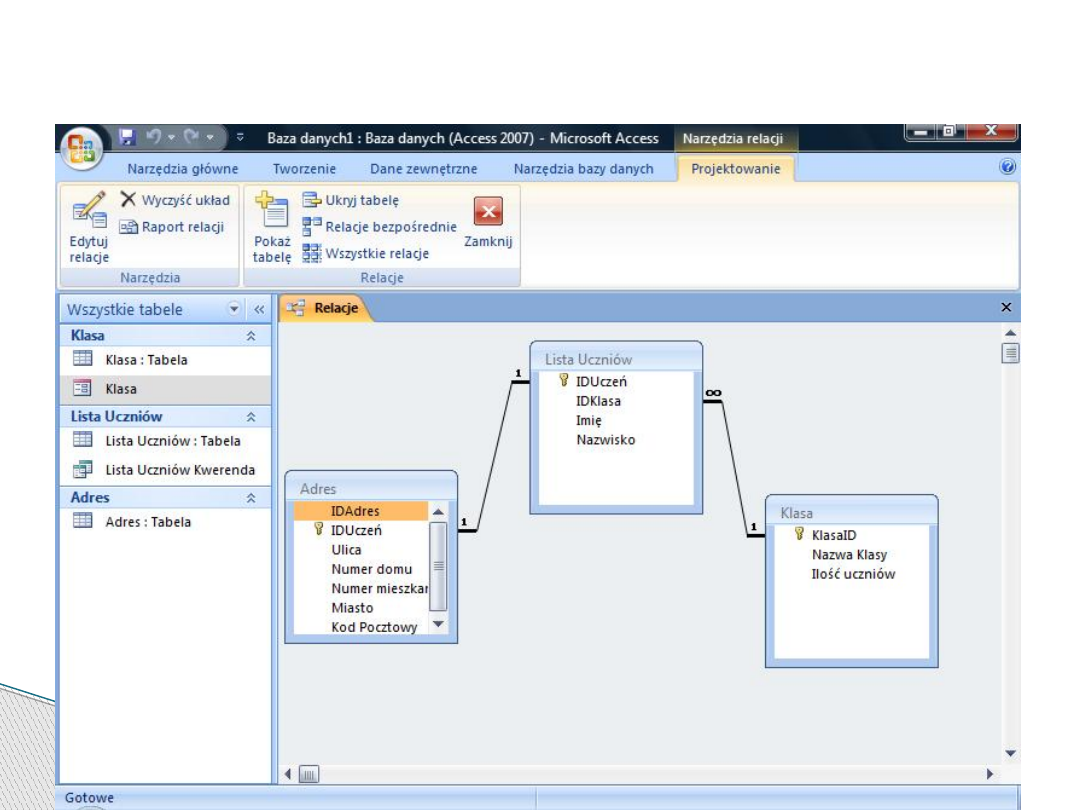The height and width of the screenshot is (810, 1080).
Task: Collapse the navigation pane with double chevron
Action: click(257, 309)
